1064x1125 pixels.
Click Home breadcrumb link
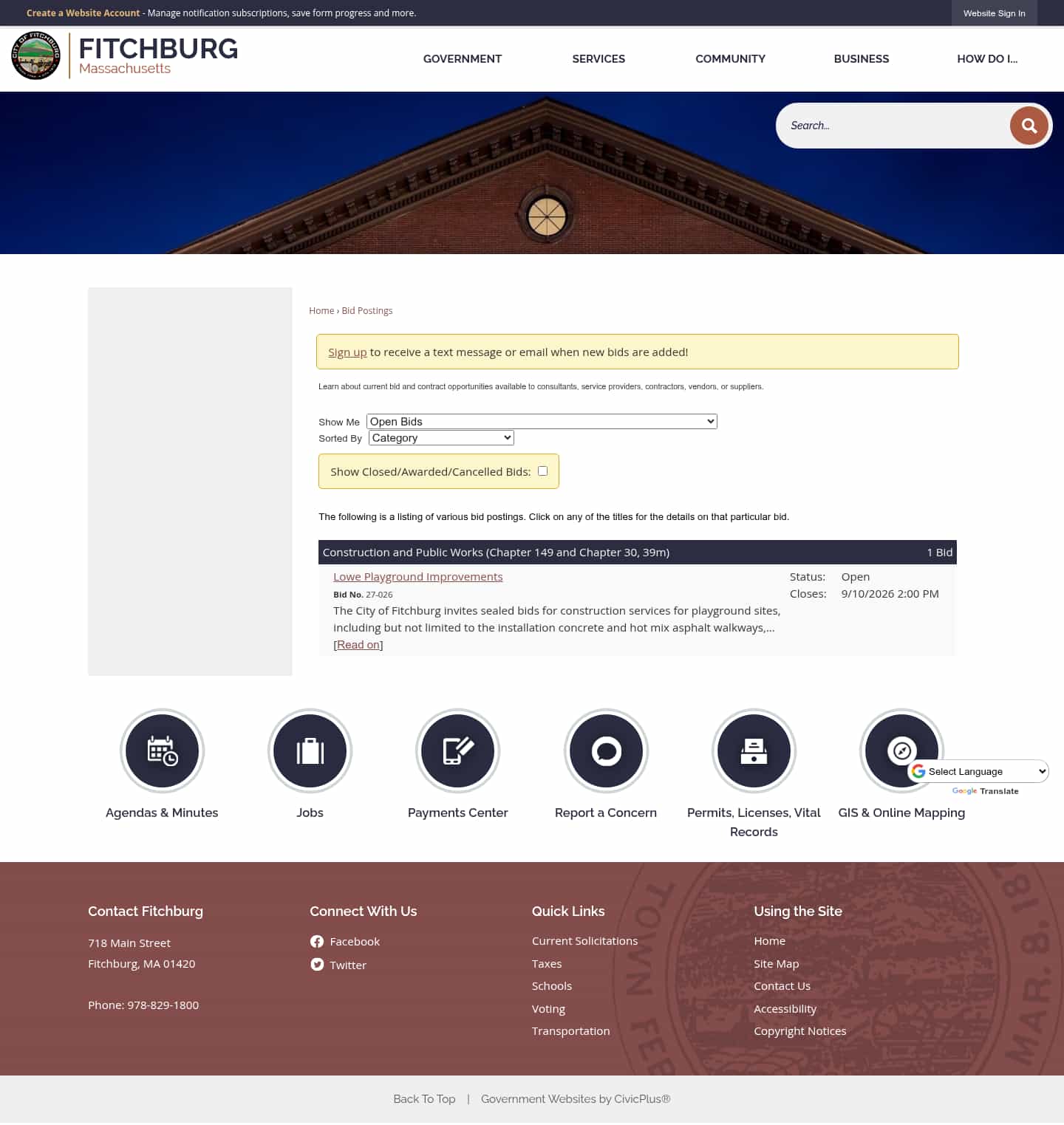pos(321,311)
